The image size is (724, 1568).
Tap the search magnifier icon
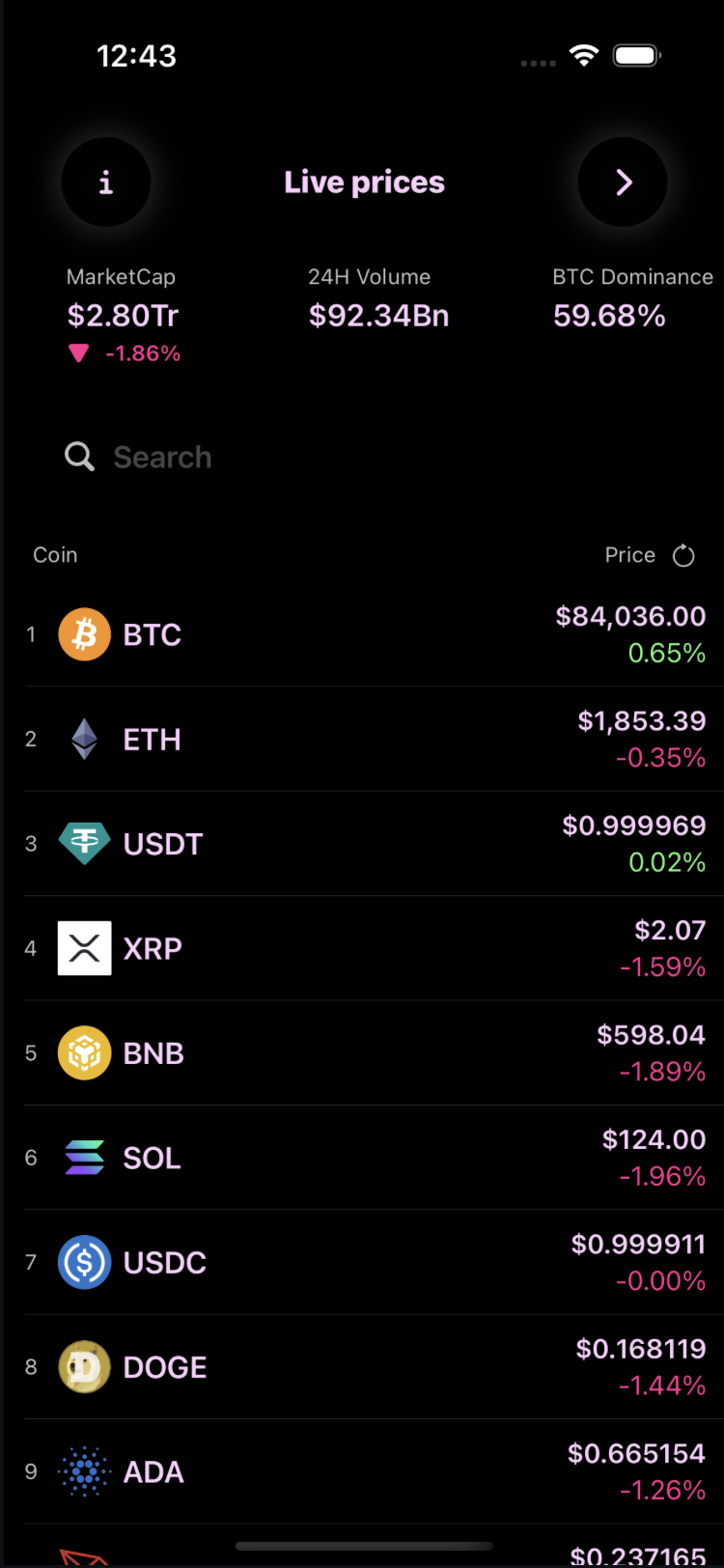(79, 457)
